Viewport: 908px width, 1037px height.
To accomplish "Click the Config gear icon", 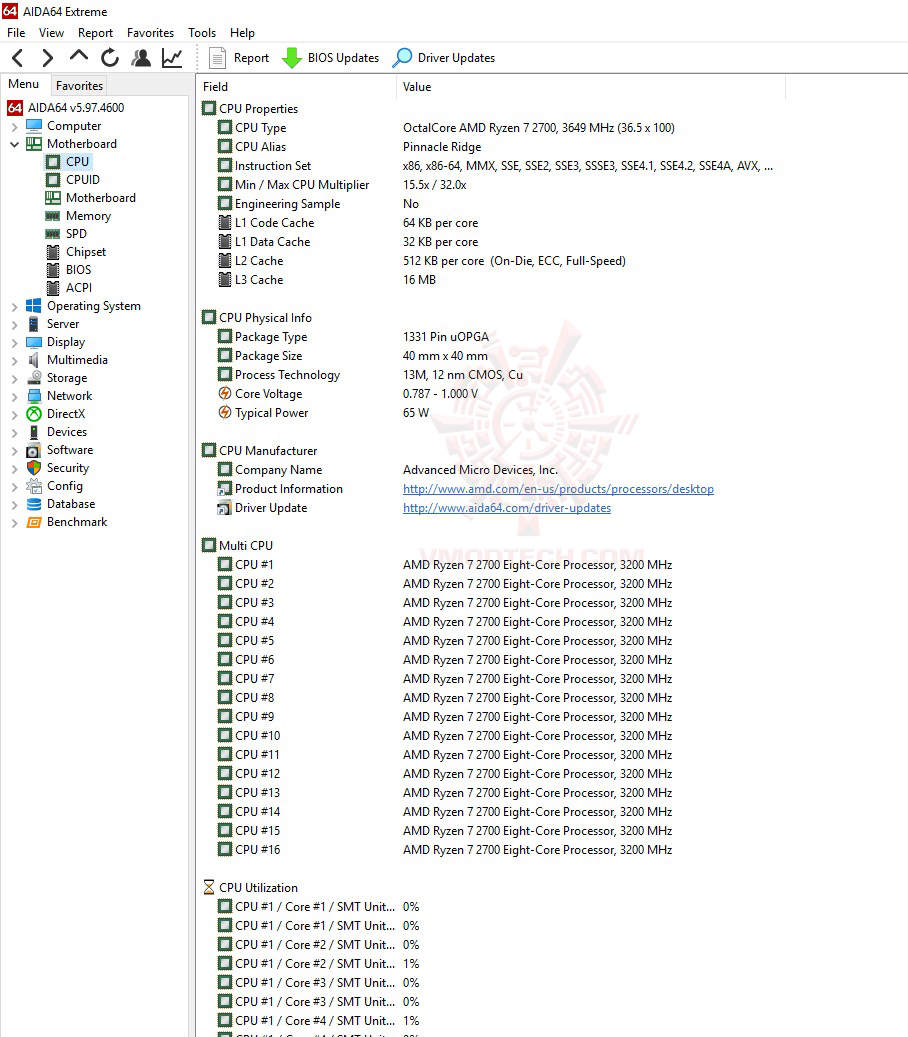I will point(34,486).
